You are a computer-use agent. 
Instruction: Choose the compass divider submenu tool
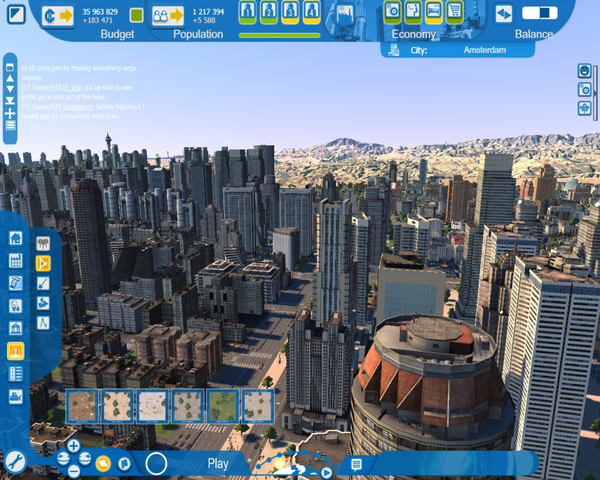click(x=43, y=323)
